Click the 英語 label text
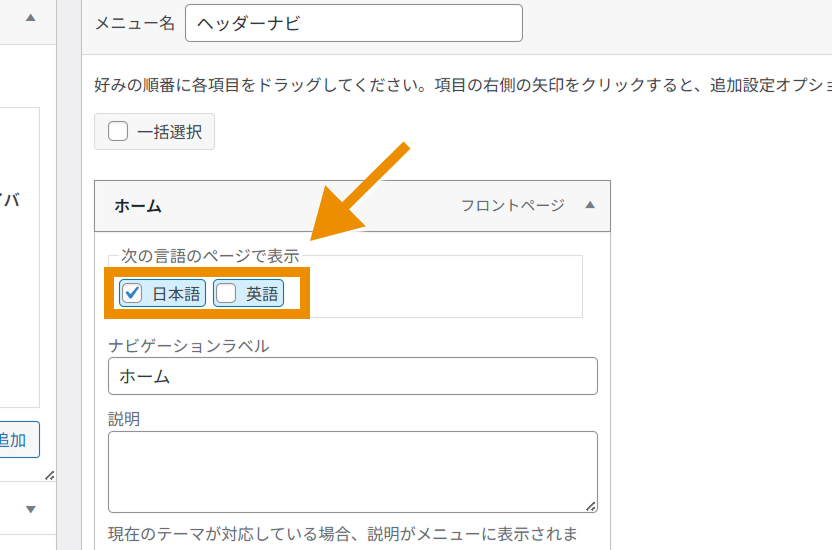832x550 pixels. pyautogui.click(x=262, y=294)
